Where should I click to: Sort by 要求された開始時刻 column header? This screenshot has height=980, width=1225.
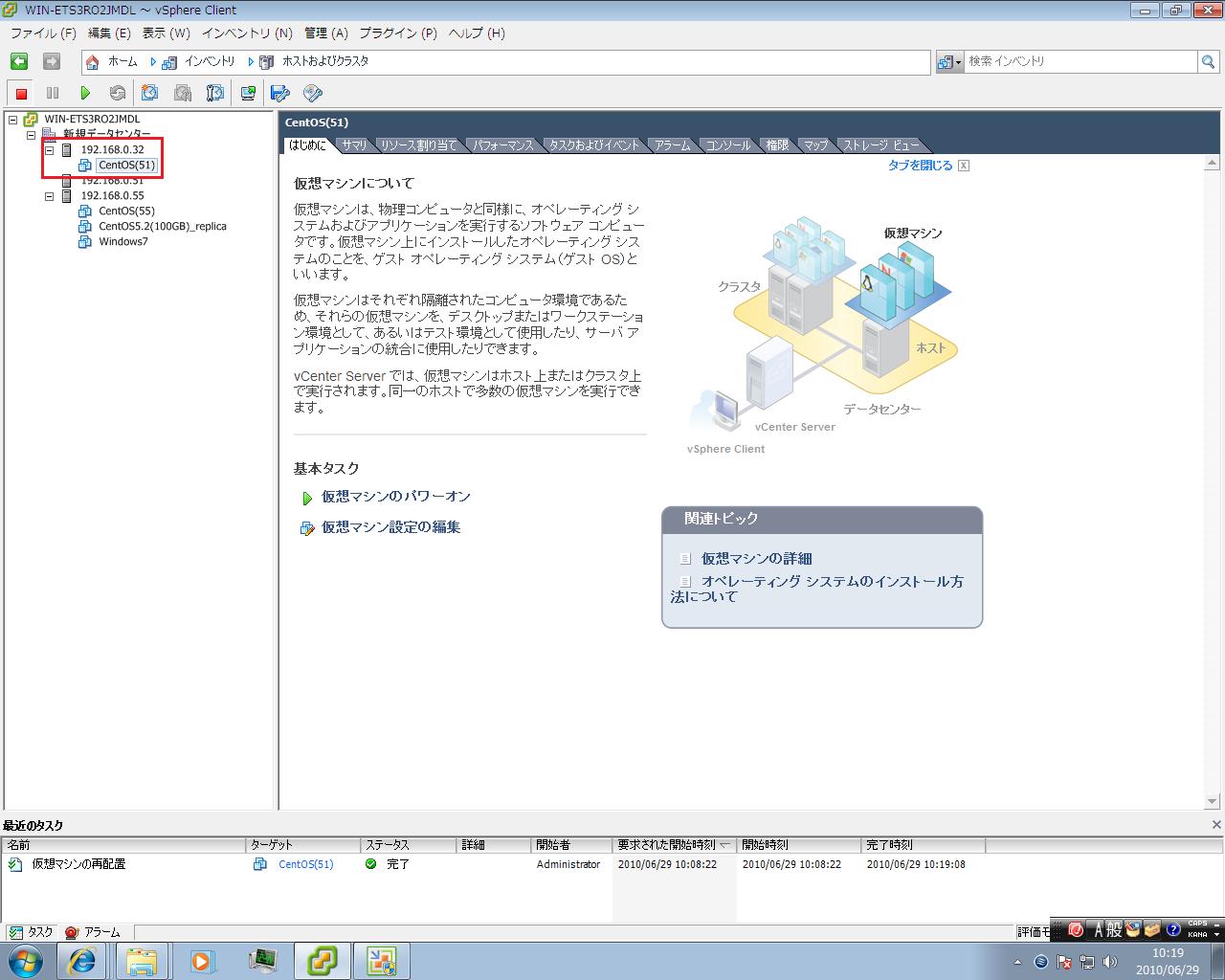(674, 845)
